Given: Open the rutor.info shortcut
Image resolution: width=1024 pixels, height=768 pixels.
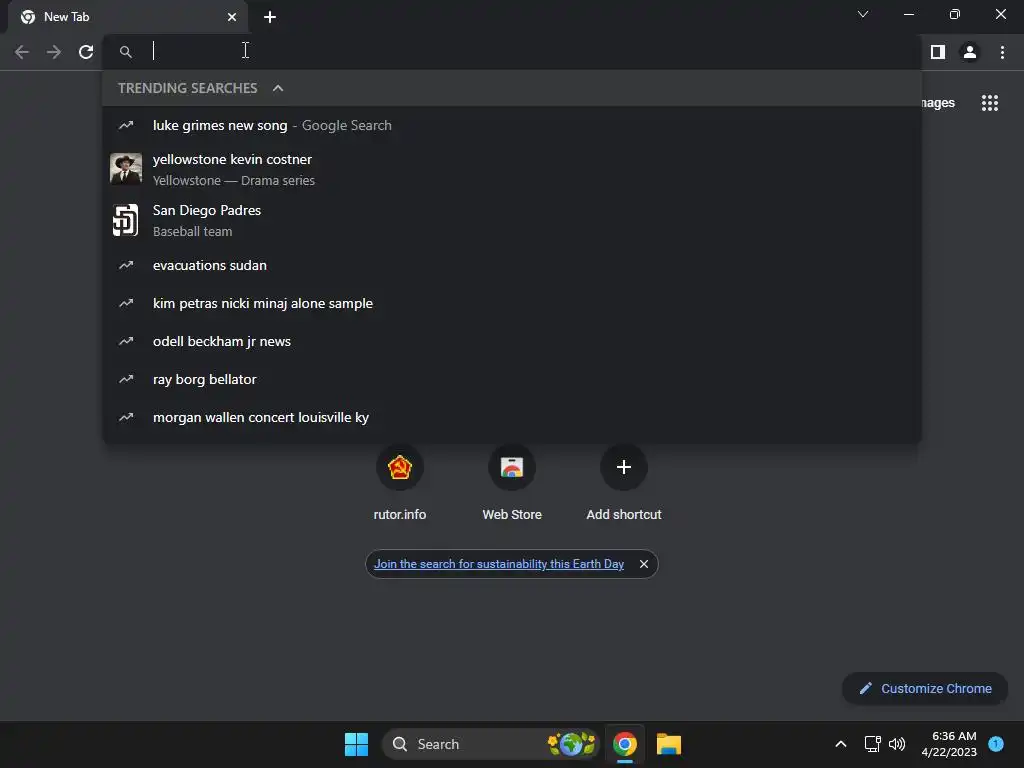Looking at the screenshot, I should coord(400,482).
